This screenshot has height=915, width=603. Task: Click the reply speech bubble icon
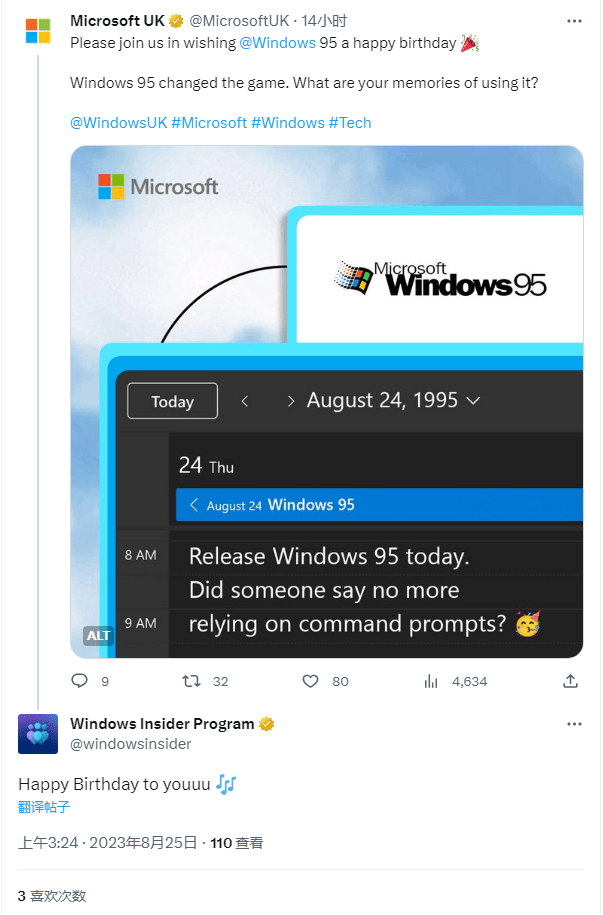(80, 681)
